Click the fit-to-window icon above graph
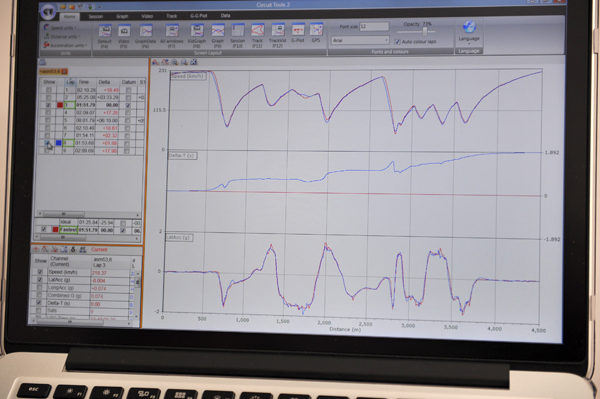 194,62
